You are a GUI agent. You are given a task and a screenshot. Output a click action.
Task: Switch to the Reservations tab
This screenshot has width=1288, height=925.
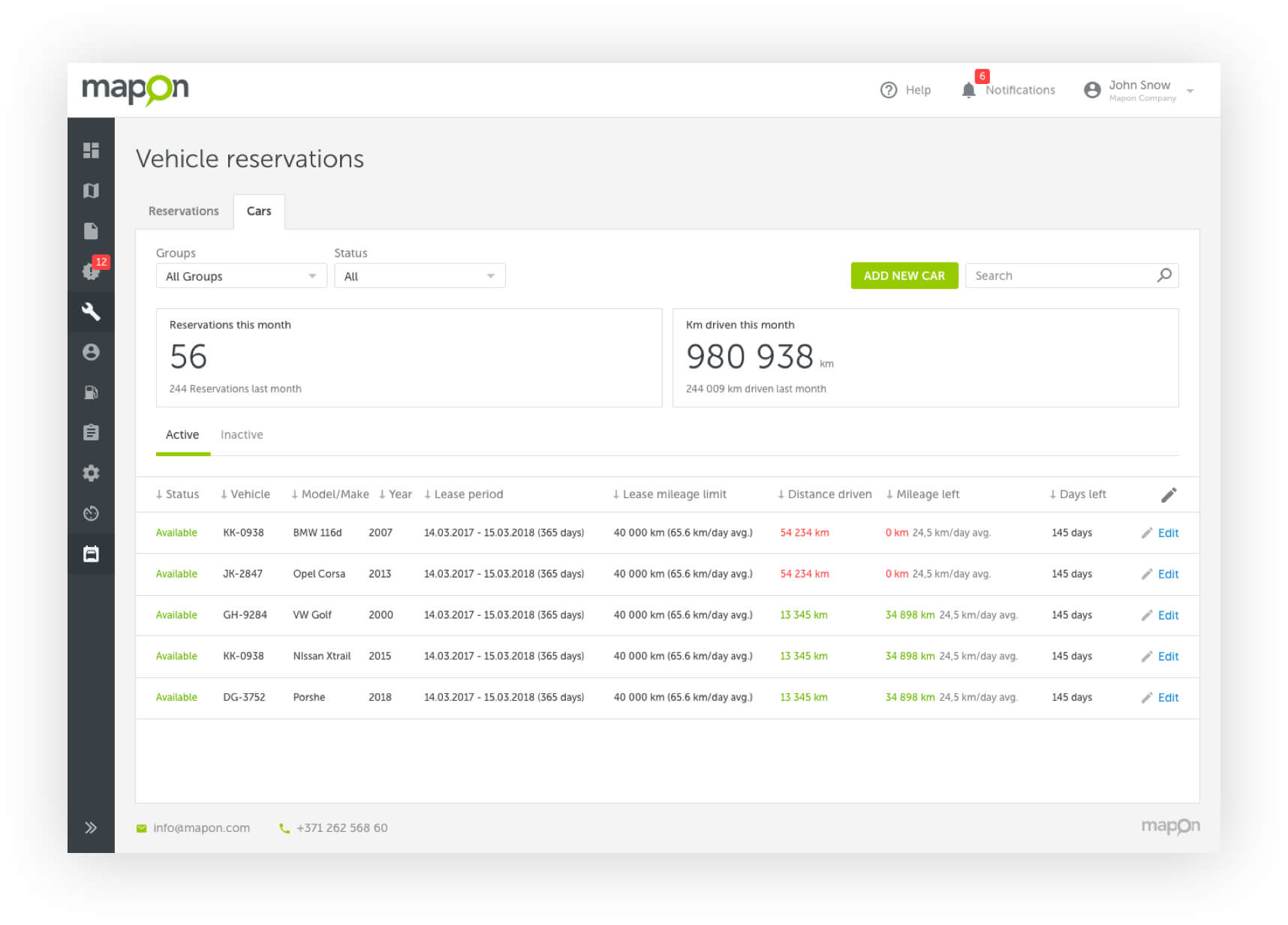(x=184, y=212)
